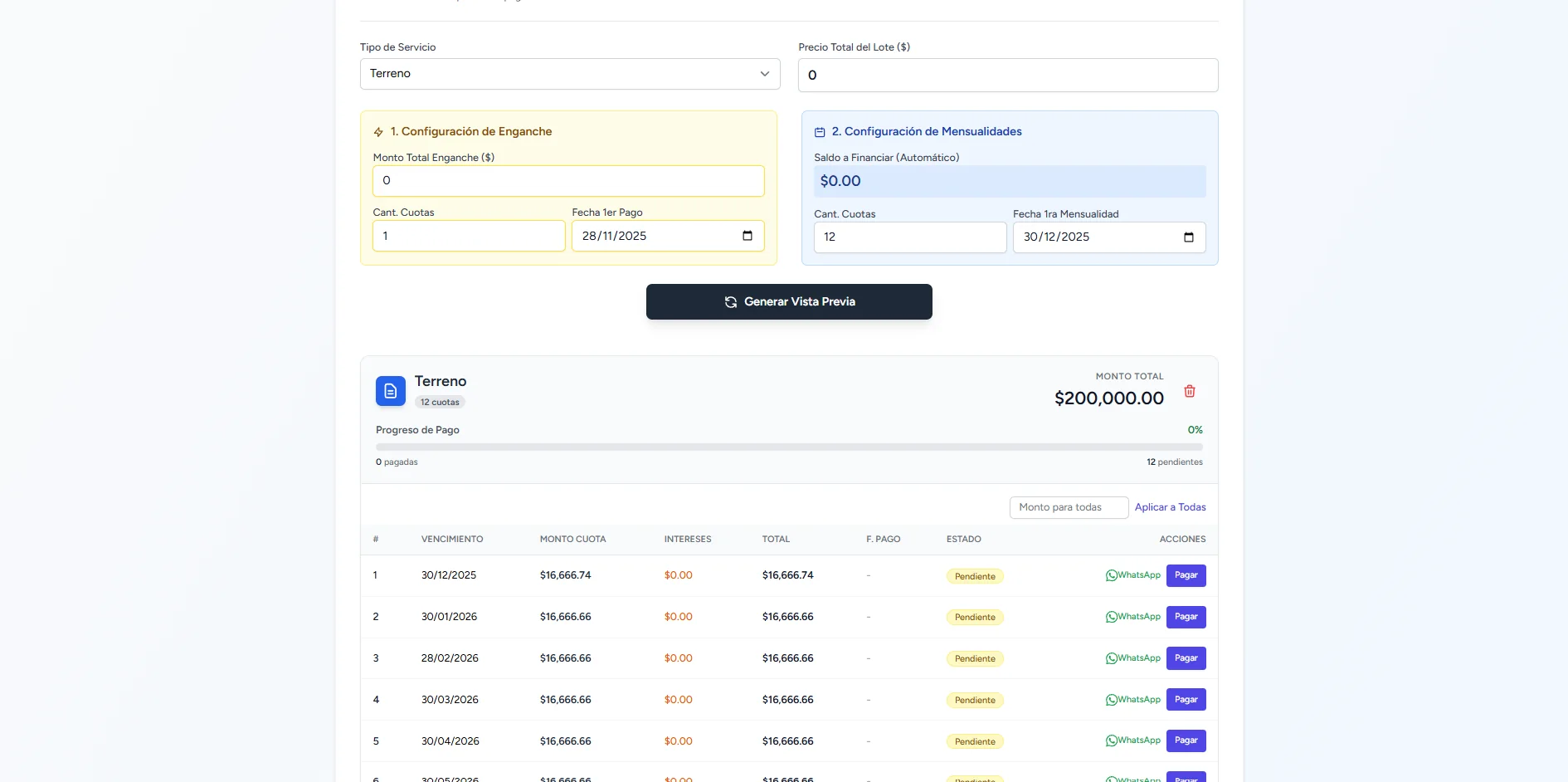Click the 12 pendientes label
The width and height of the screenshot is (1568, 782).
tap(1174, 462)
